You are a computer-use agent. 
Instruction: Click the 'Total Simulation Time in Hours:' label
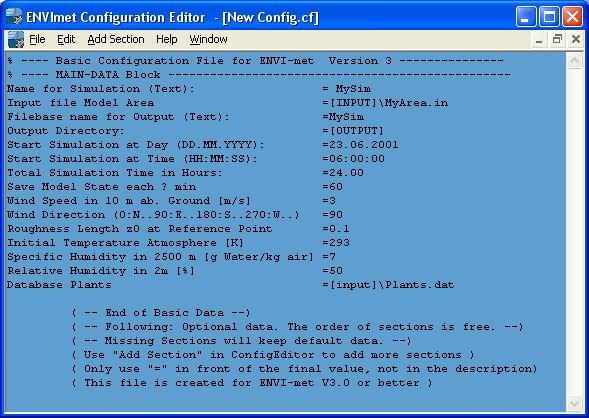115,173
